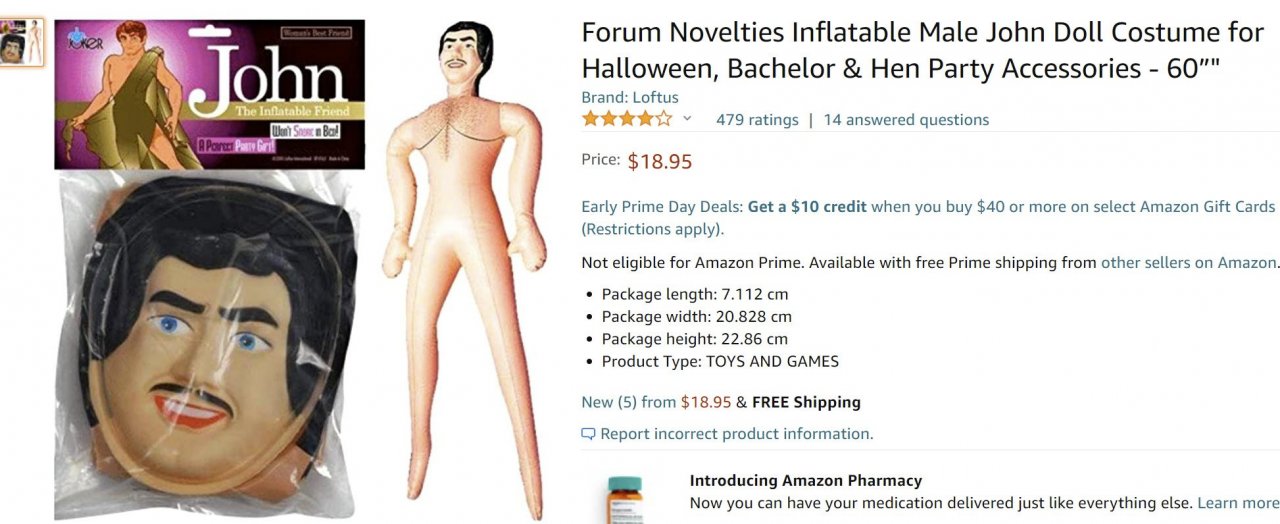This screenshot has width=1280, height=524.
Task: Click the Amazon Pharmacy bottle image
Action: coord(626,500)
